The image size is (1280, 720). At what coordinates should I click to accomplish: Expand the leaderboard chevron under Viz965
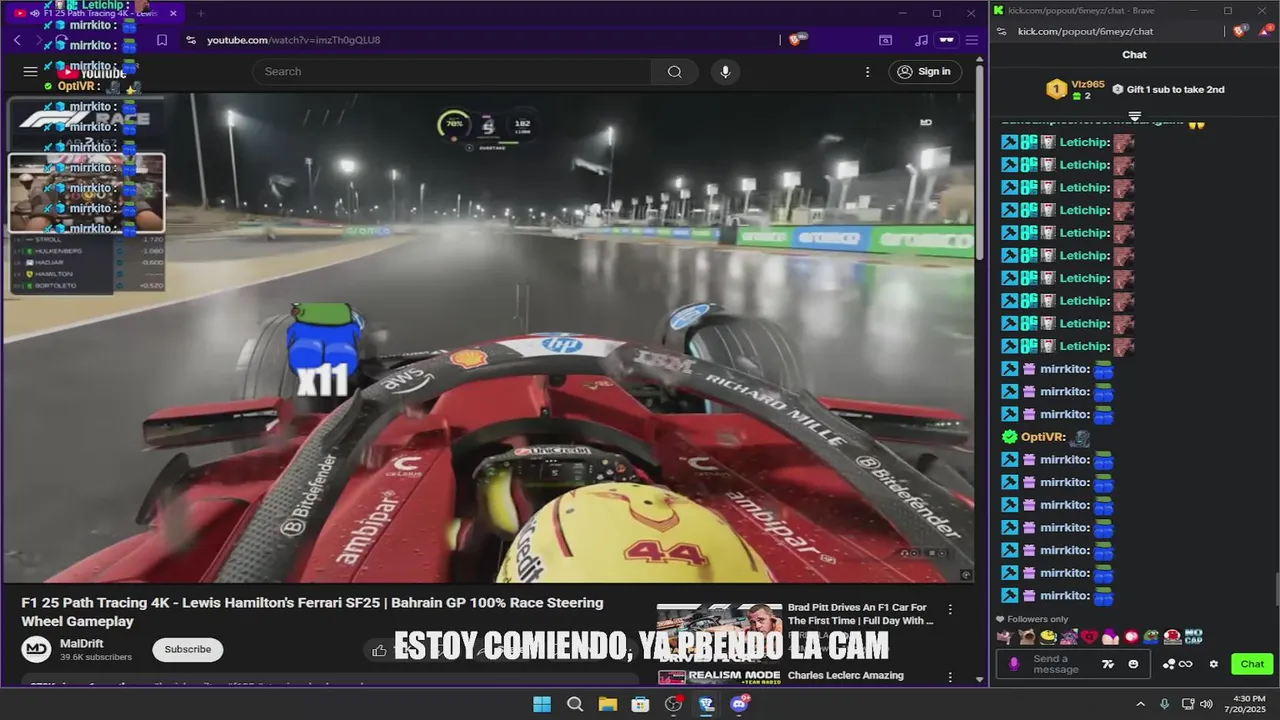(1134, 116)
